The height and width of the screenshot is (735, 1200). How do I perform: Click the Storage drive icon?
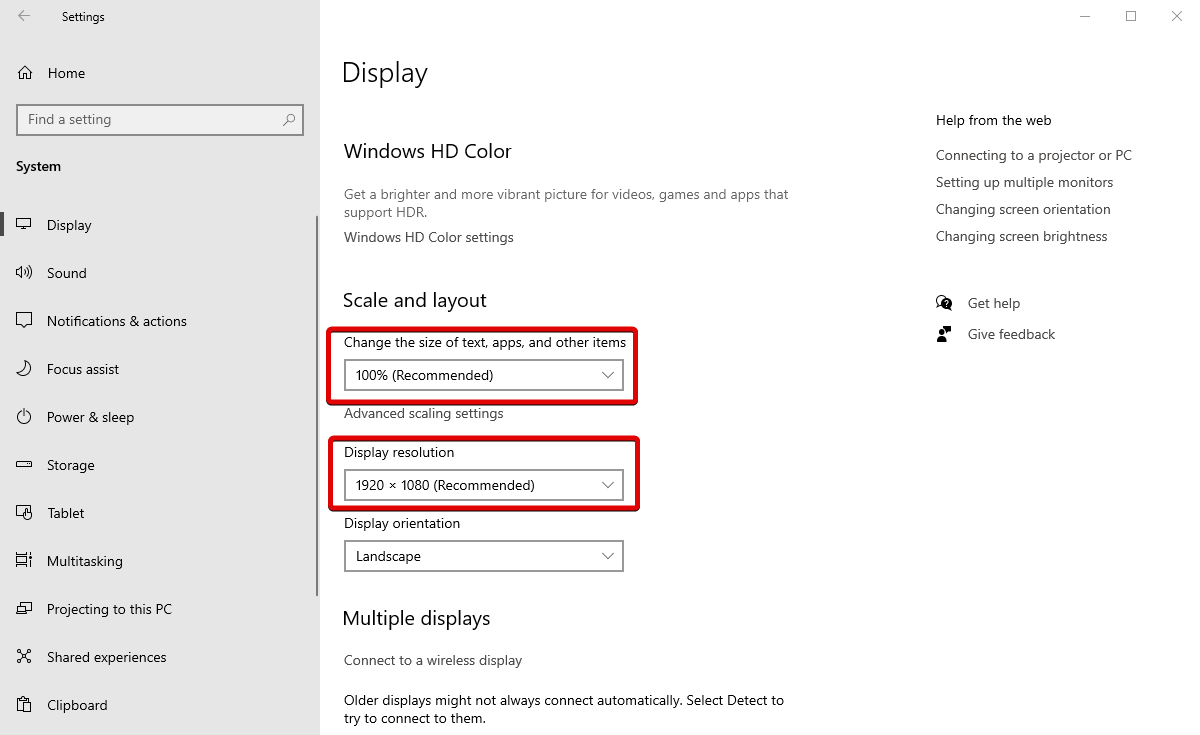click(x=25, y=465)
